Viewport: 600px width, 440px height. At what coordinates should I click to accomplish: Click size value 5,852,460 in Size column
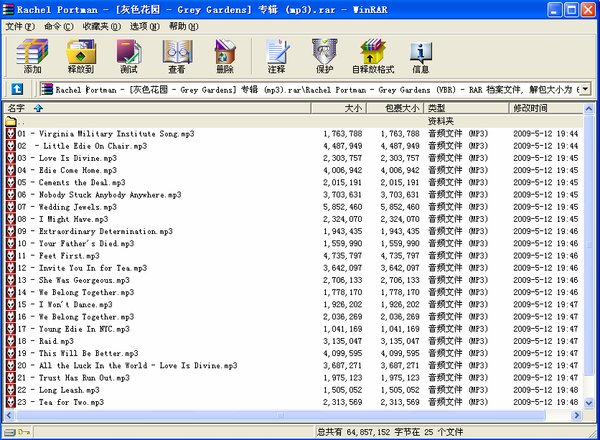(342, 207)
